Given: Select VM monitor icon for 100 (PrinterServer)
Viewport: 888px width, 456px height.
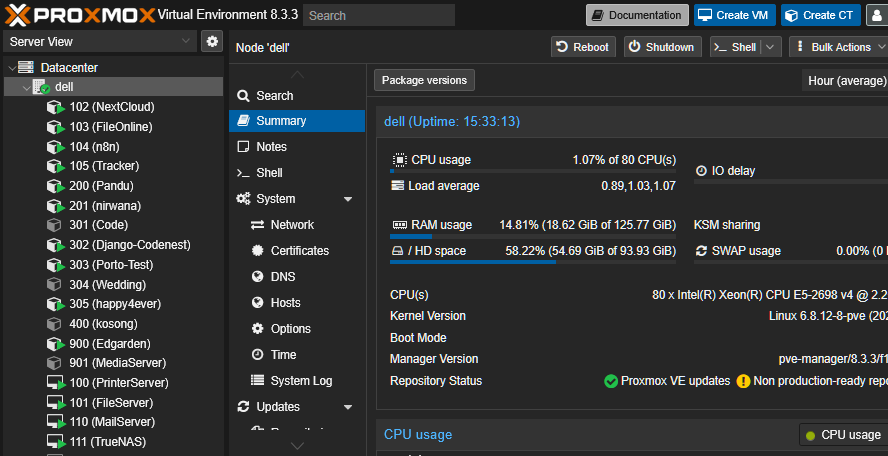Looking at the screenshot, I should click(56, 383).
